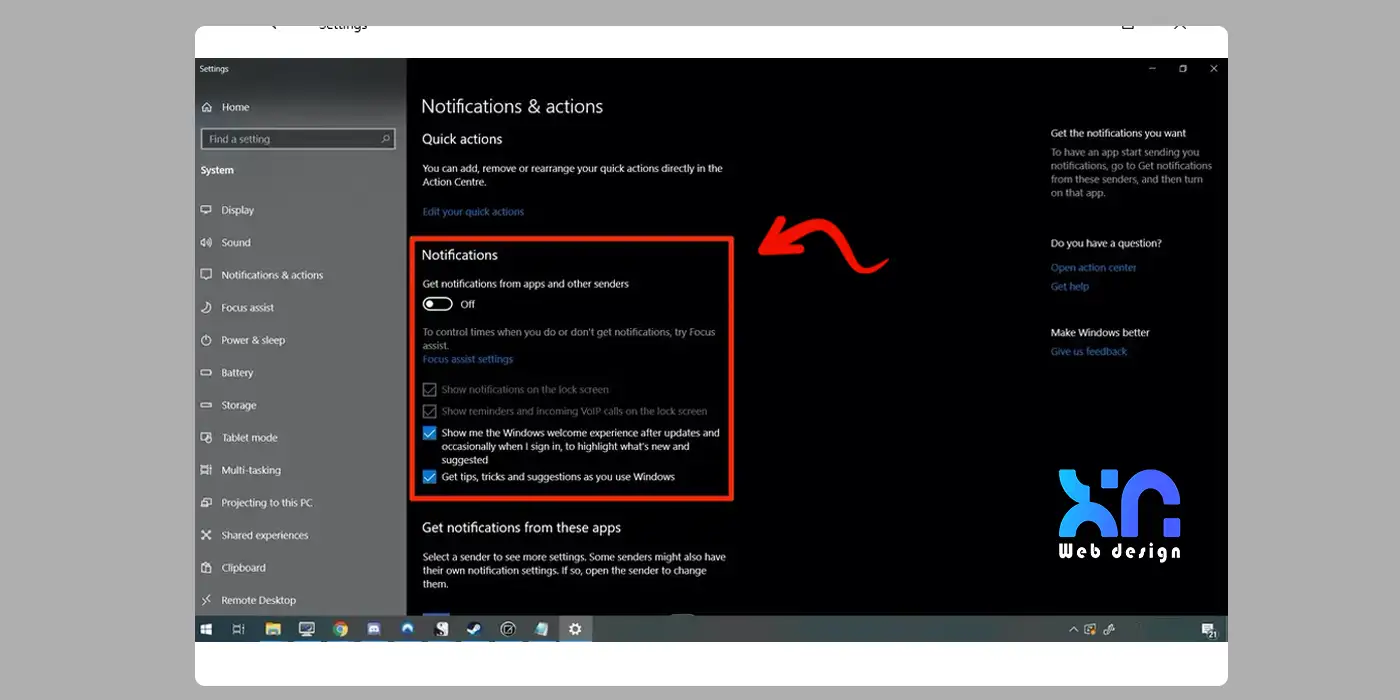The width and height of the screenshot is (1400, 700).
Task: Click the Settings gear on the taskbar
Action: 575,629
